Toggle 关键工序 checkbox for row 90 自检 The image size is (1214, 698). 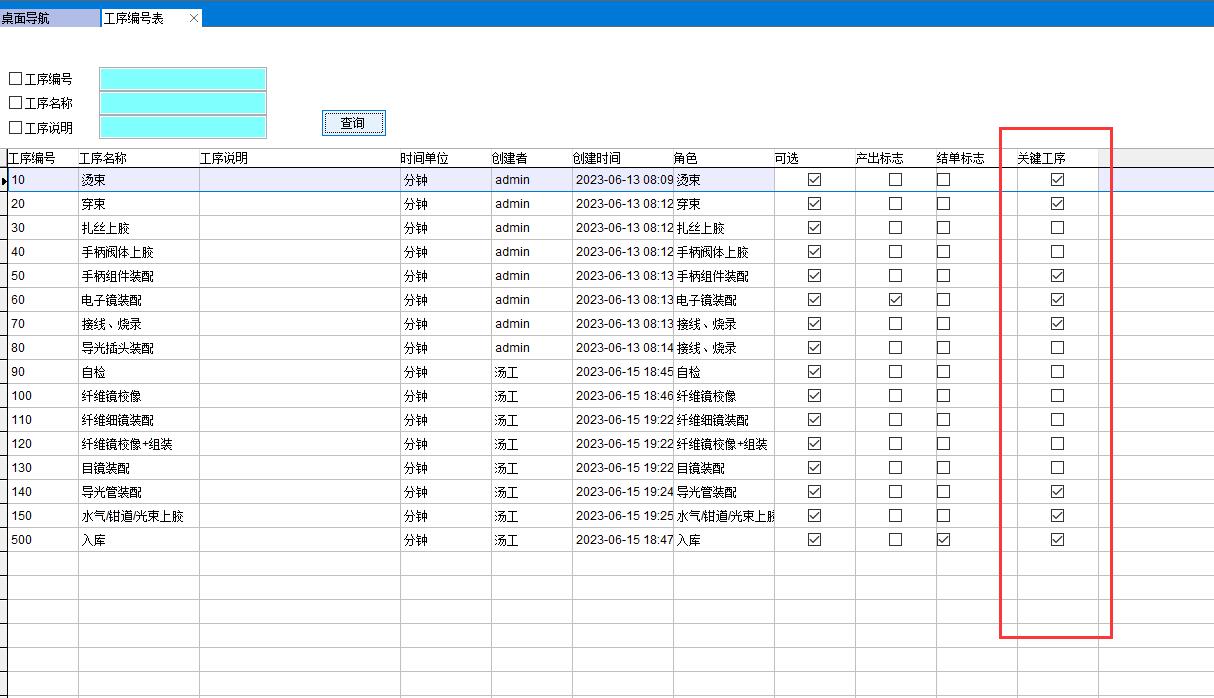[x=1057, y=372]
